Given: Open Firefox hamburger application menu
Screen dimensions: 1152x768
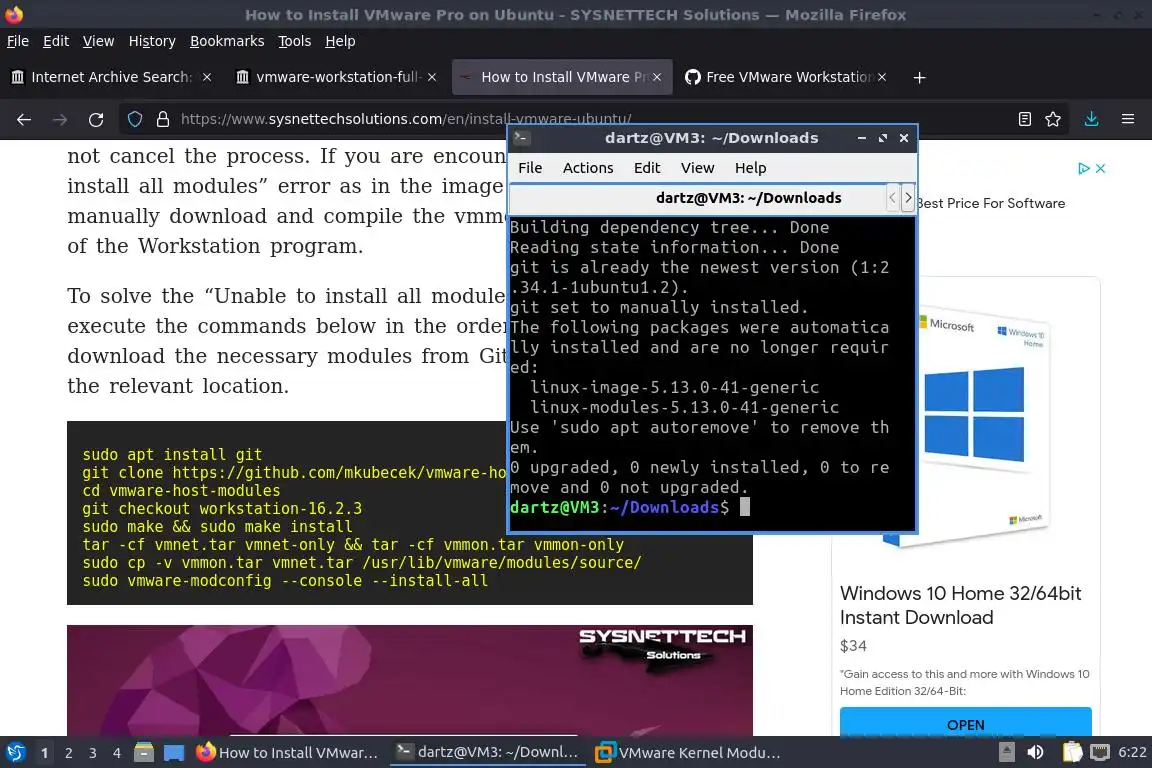Looking at the screenshot, I should pyautogui.click(x=1128, y=119).
